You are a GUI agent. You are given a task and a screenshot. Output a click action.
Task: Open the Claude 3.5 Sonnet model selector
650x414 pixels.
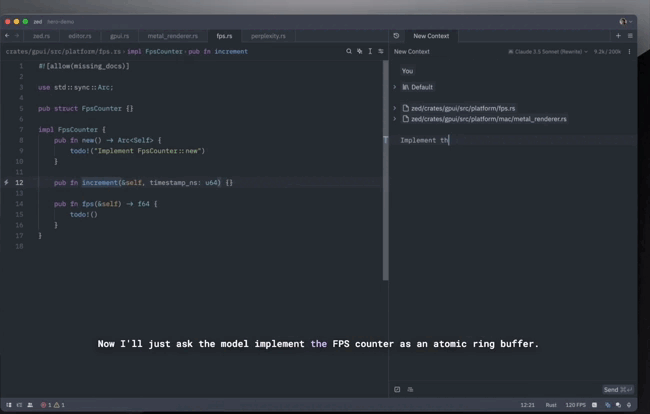(548, 51)
